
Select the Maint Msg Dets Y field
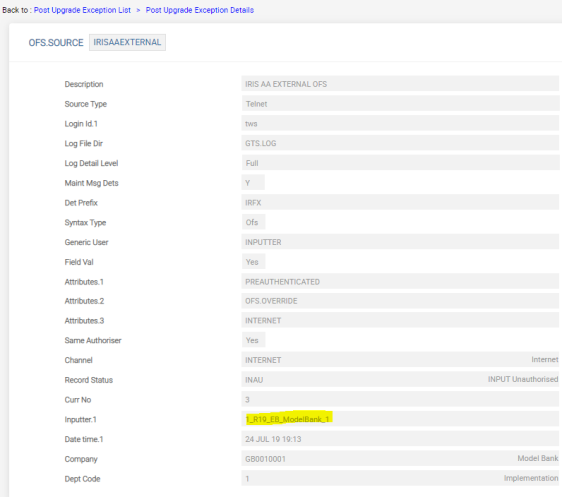tap(253, 182)
